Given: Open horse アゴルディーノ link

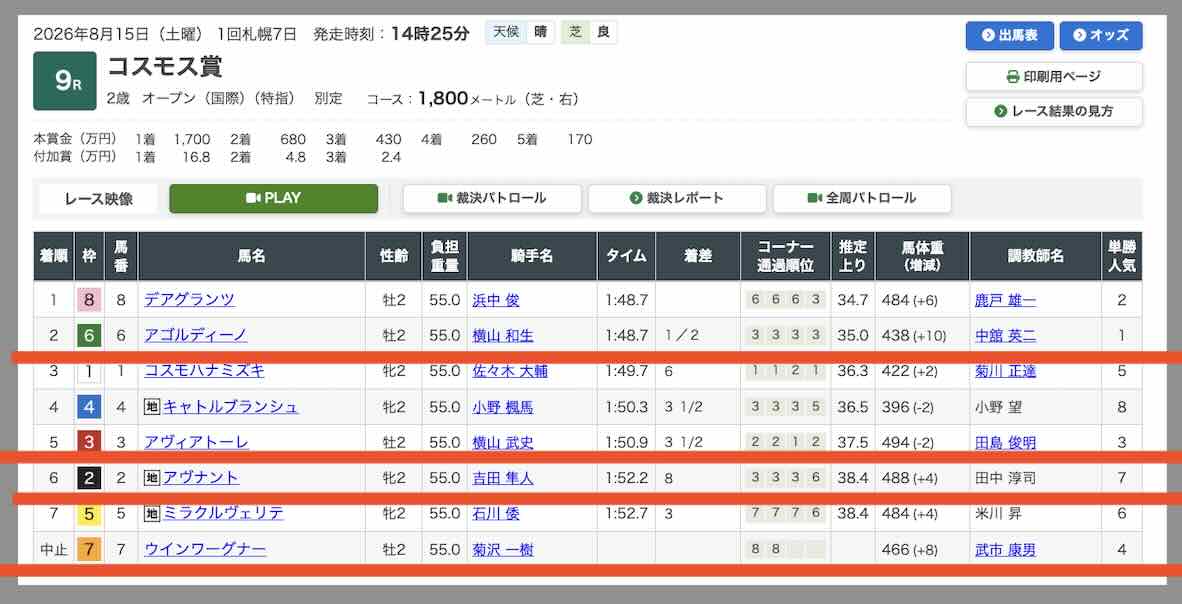Looking at the screenshot, I should (195, 335).
